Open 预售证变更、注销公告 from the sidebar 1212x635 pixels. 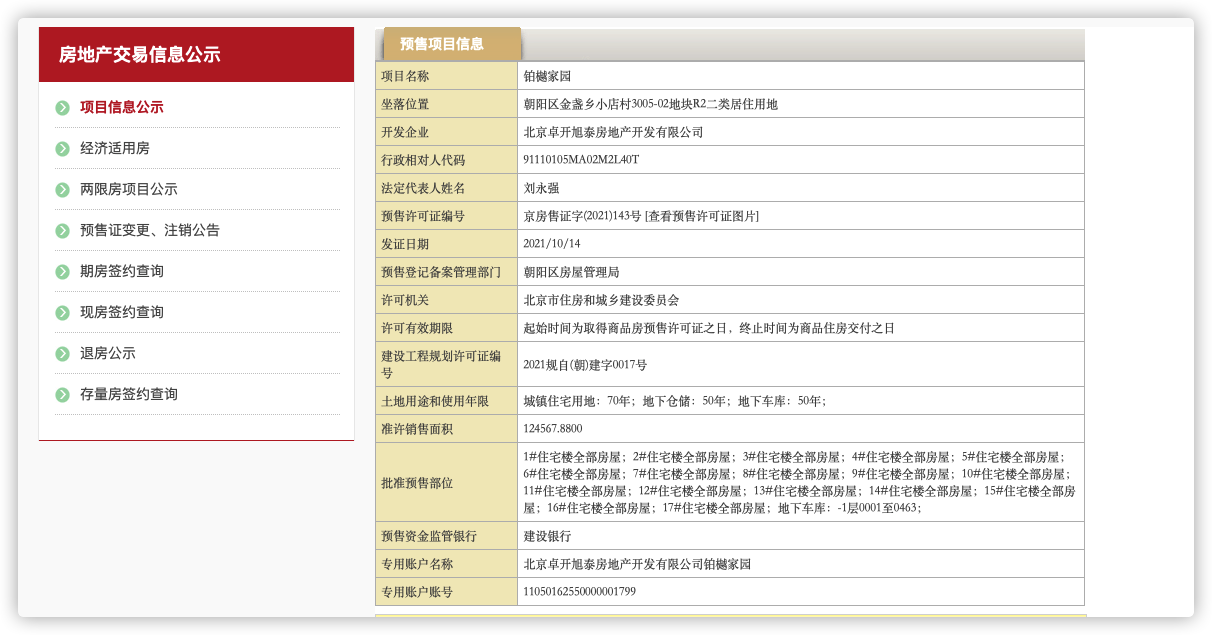tap(150, 231)
